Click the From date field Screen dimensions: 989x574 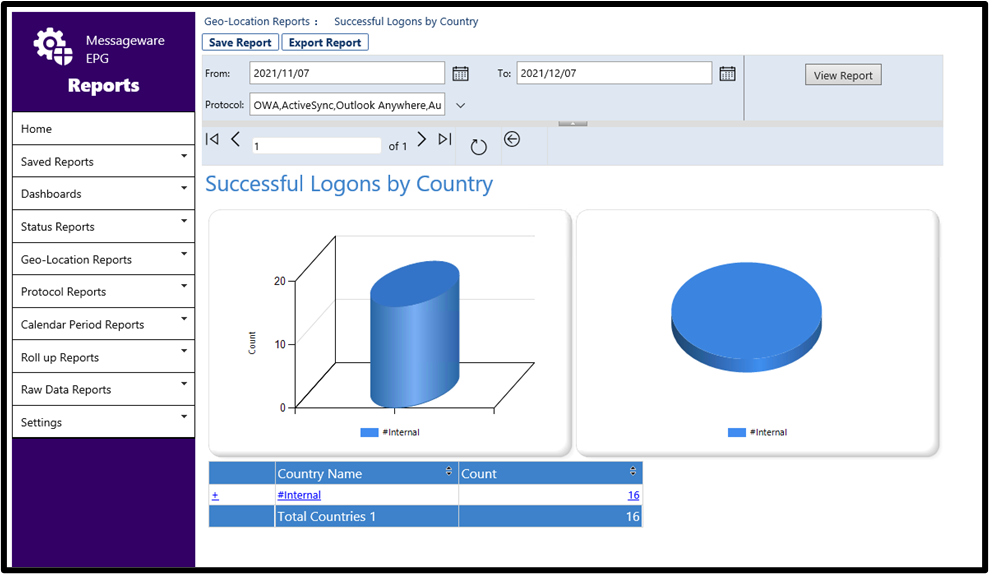pyautogui.click(x=347, y=73)
